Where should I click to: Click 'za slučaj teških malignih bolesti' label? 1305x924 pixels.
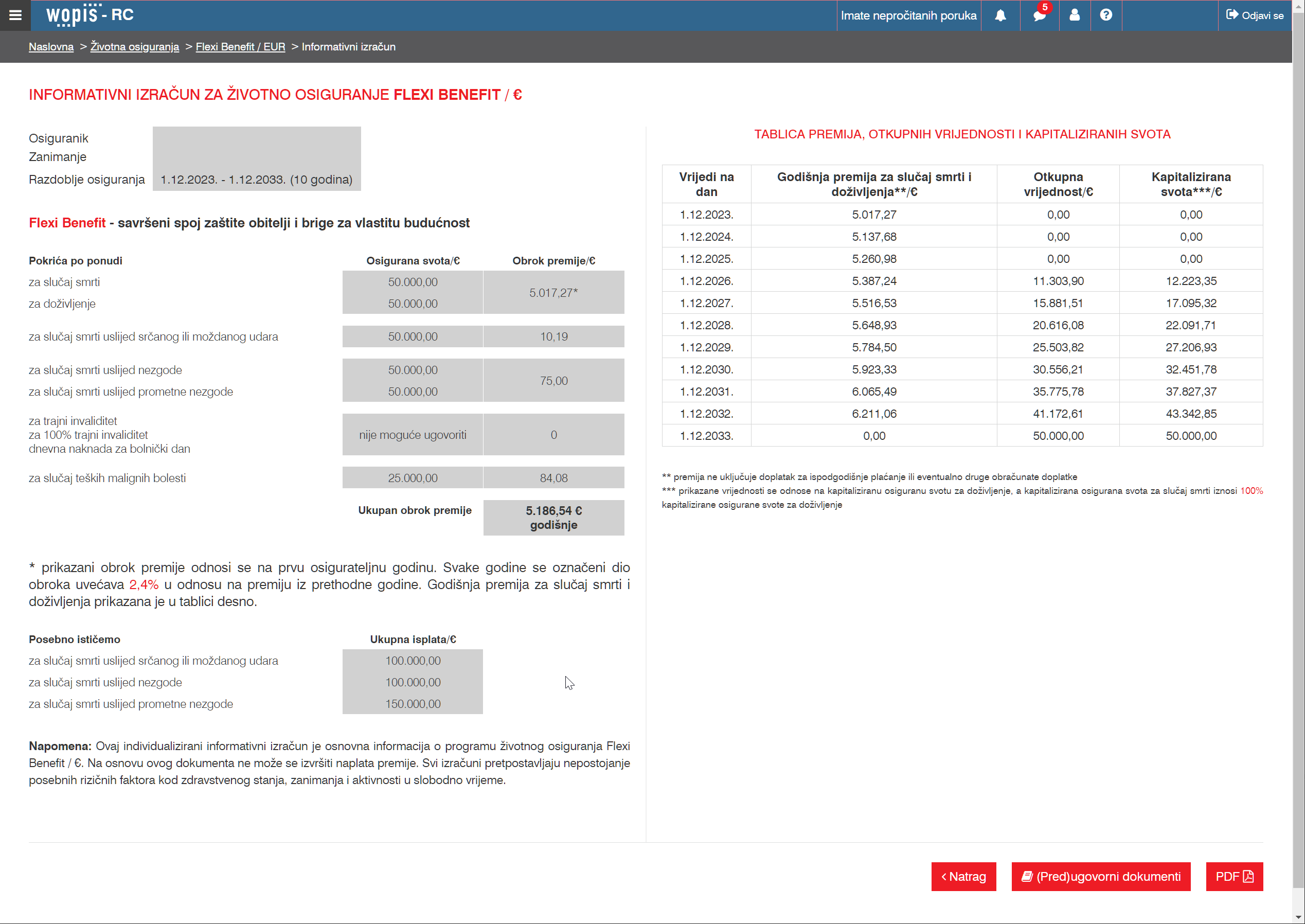(x=108, y=478)
